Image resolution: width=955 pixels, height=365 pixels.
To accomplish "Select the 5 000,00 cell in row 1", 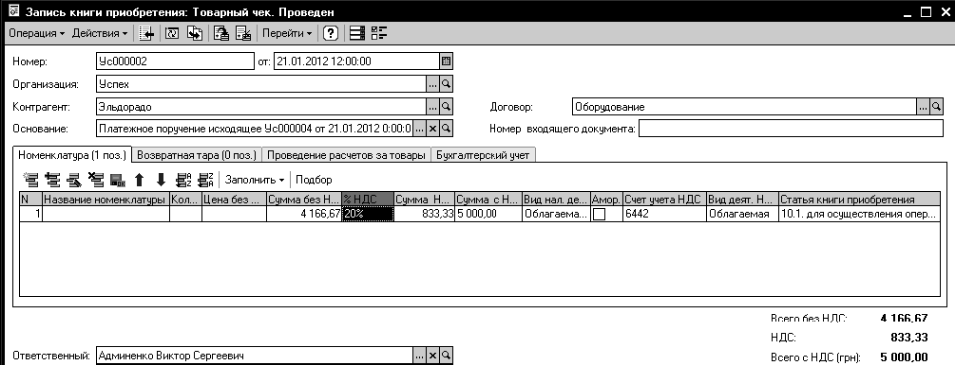I will point(488,214).
